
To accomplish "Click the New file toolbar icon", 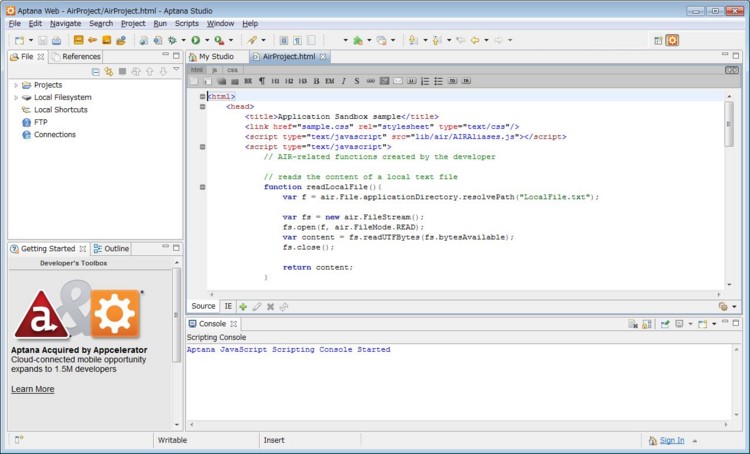I will click(19, 41).
